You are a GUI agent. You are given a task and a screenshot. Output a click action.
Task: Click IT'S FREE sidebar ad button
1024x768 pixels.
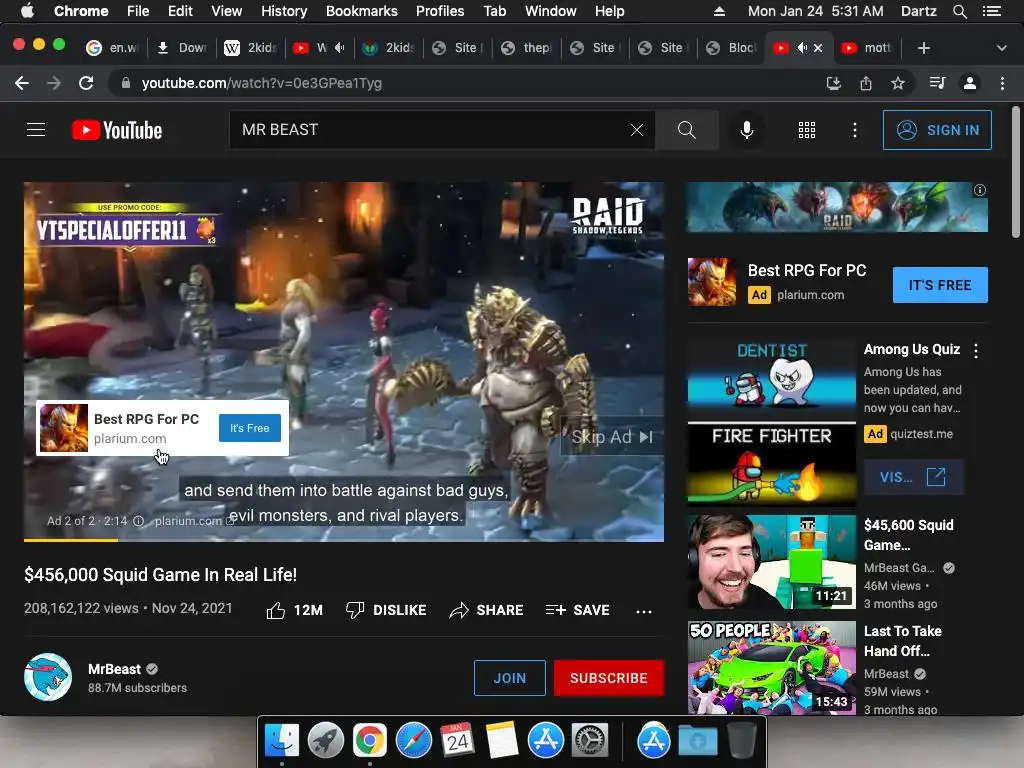click(x=940, y=285)
